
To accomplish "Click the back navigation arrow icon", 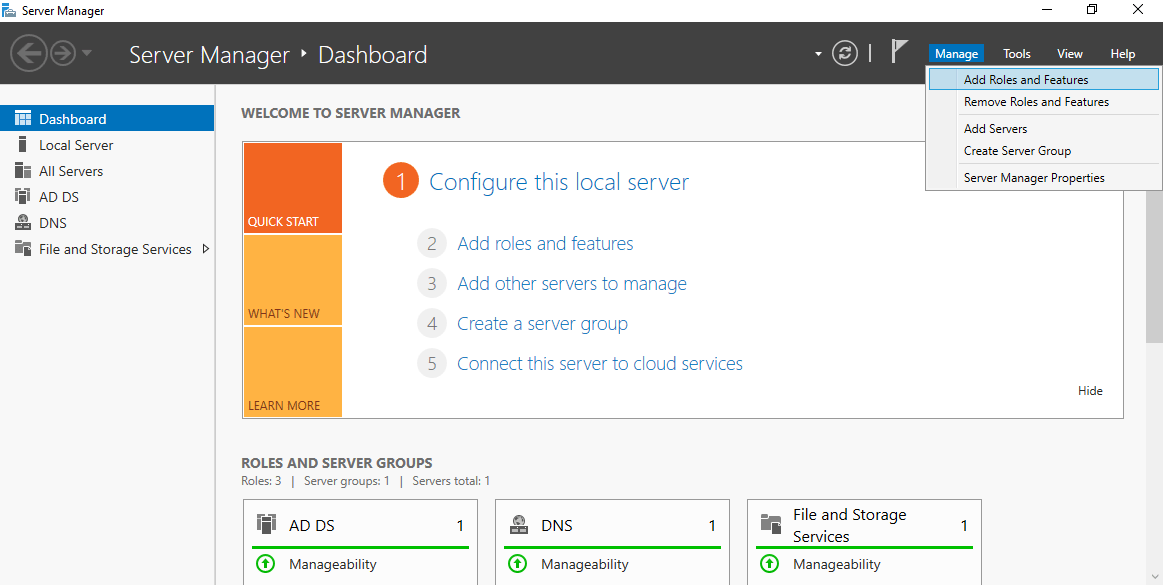I will (29, 53).
